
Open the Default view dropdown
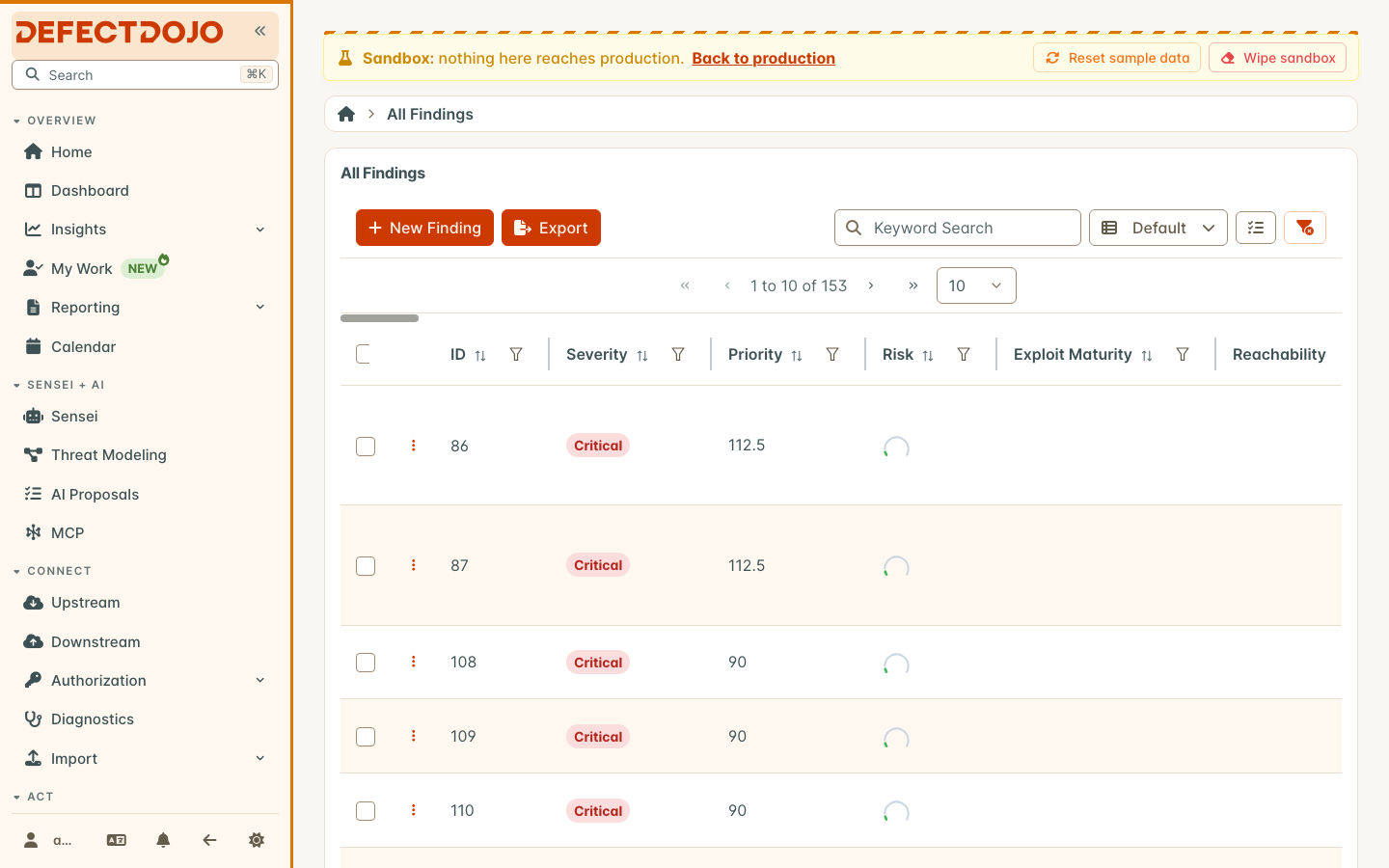1157,228
